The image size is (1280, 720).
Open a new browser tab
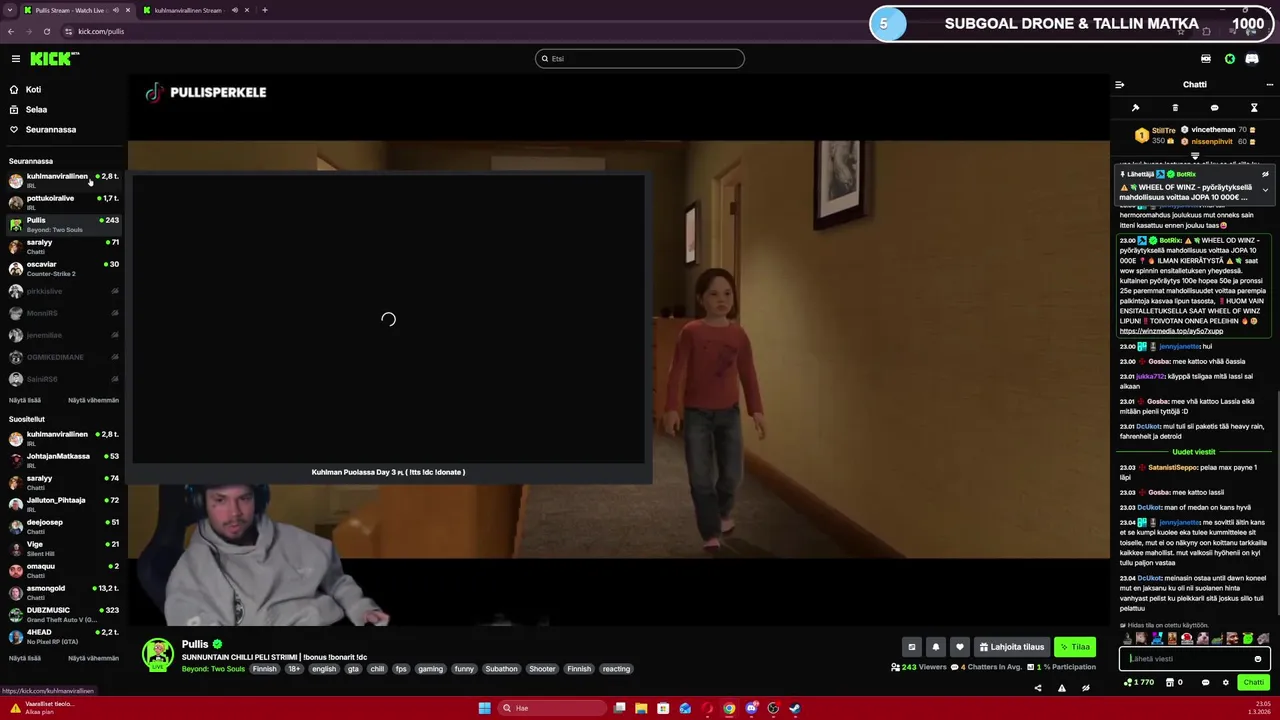(x=264, y=10)
